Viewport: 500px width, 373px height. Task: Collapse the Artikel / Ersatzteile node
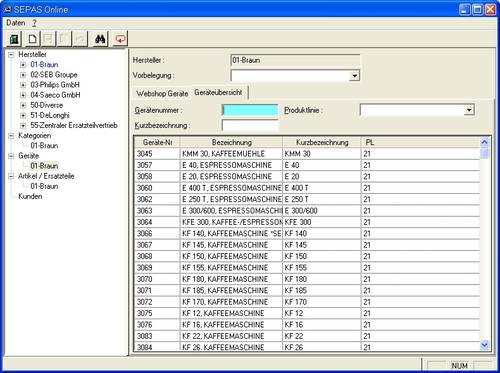[x=11, y=176]
